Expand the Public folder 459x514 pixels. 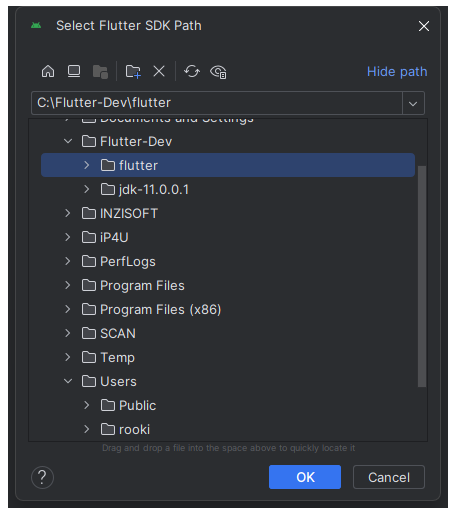pos(87,405)
